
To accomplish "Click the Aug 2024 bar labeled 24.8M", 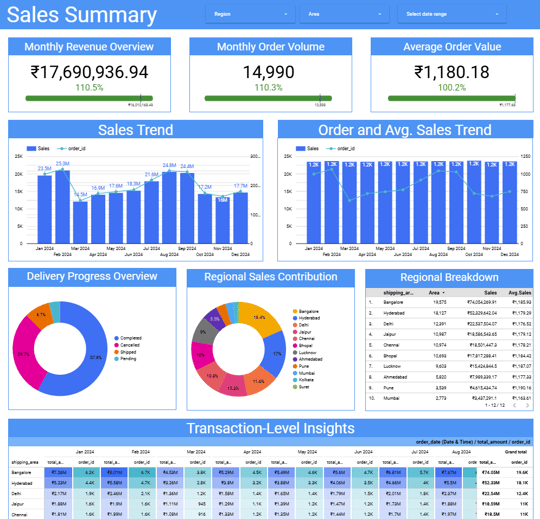I will coord(169,207).
